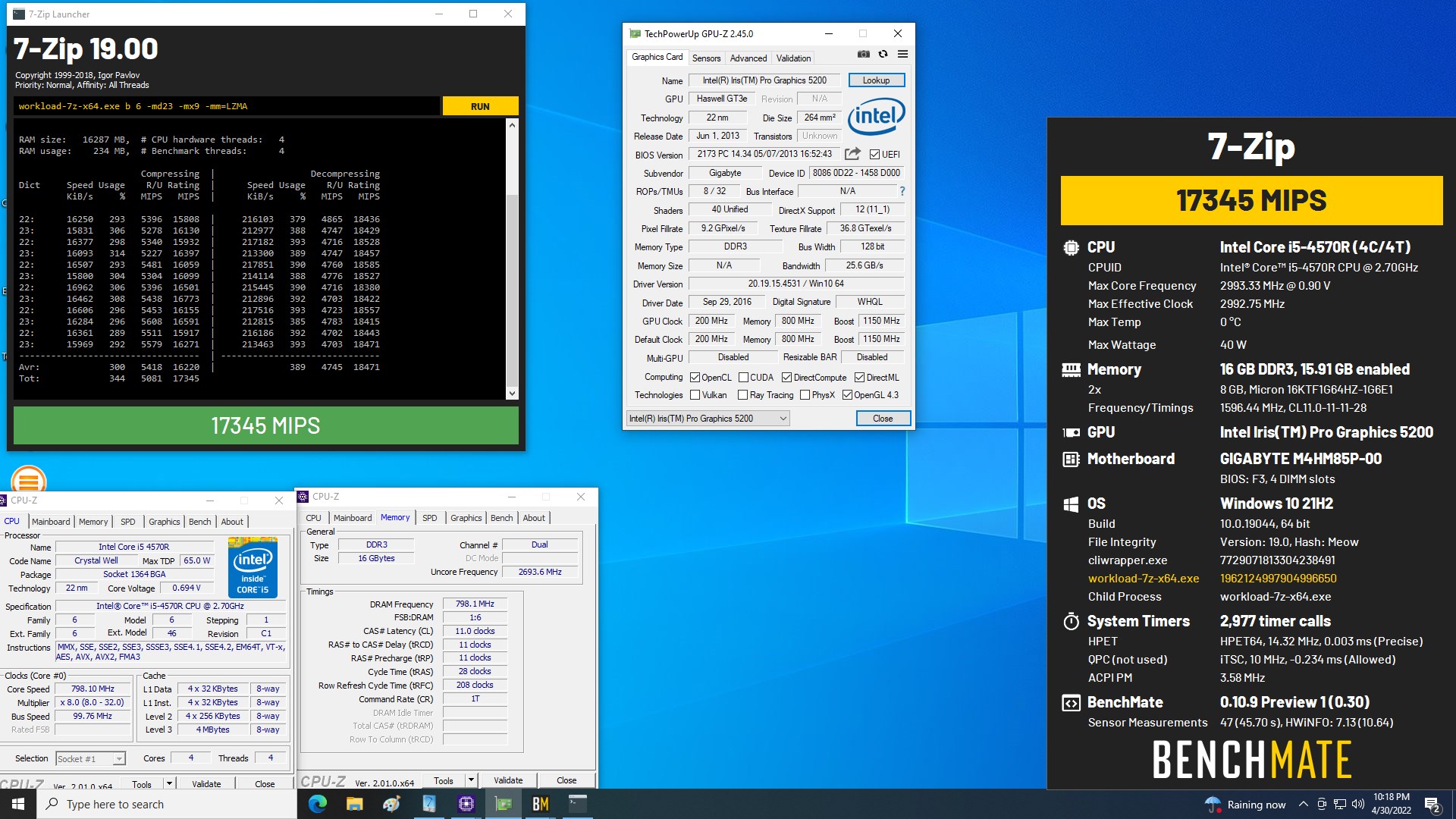
Task: Click the 7-Zip command line input field
Action: coord(226,106)
